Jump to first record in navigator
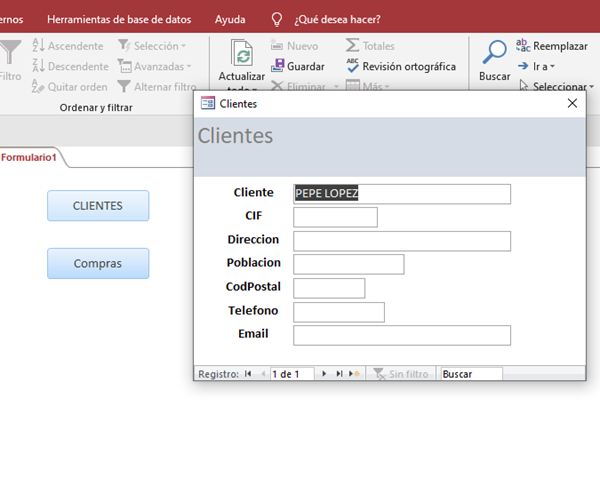Viewport: 600px width, 486px height. click(248, 374)
